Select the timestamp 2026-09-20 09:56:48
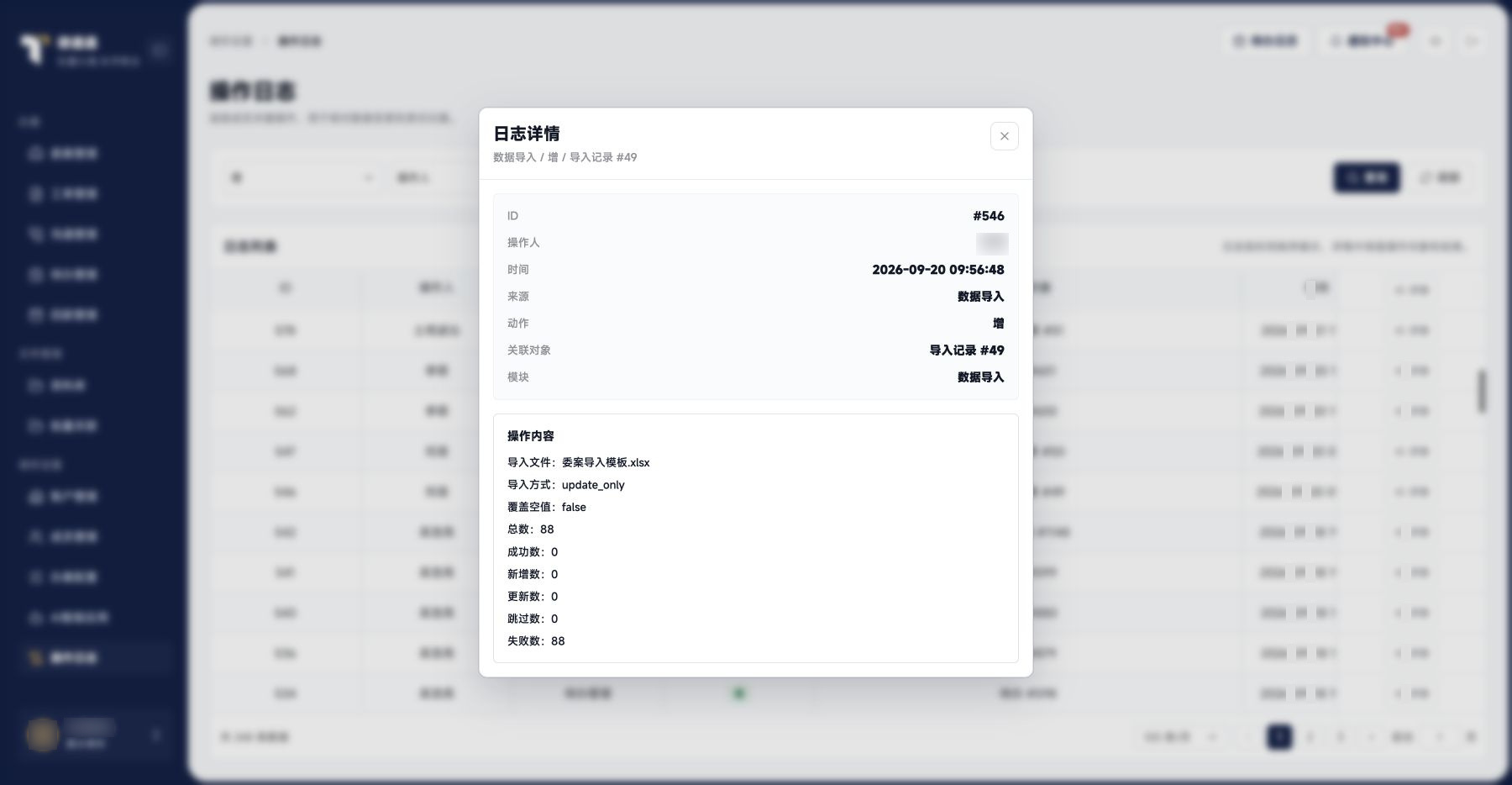This screenshot has width=1512, height=785. pos(938,270)
